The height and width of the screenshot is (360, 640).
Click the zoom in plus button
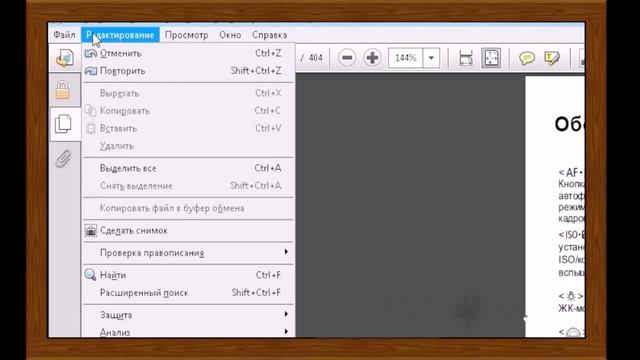click(x=372, y=58)
